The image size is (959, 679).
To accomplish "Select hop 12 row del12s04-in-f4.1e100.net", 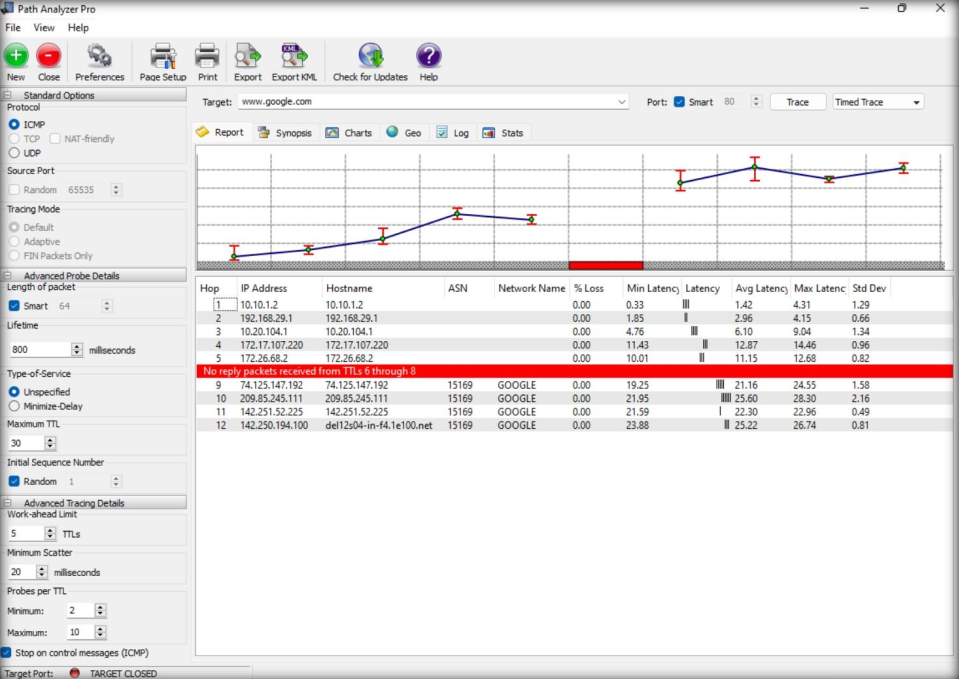I will tap(574, 425).
